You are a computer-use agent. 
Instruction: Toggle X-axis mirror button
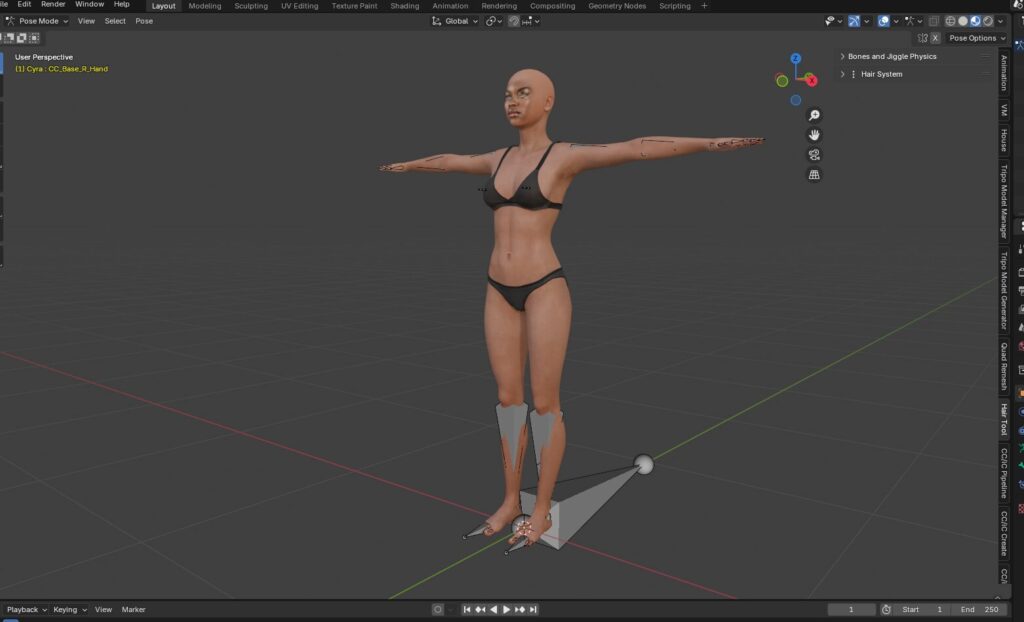tap(935, 38)
